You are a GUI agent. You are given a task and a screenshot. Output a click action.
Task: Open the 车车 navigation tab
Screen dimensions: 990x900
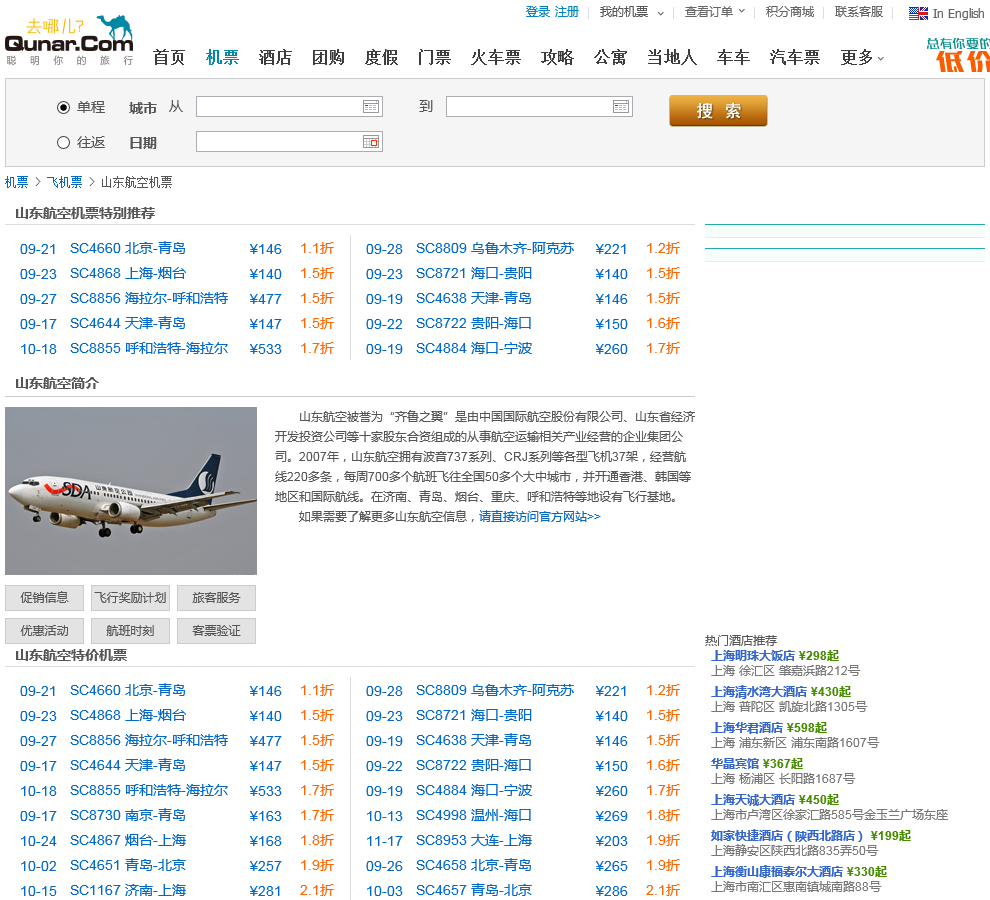point(733,57)
